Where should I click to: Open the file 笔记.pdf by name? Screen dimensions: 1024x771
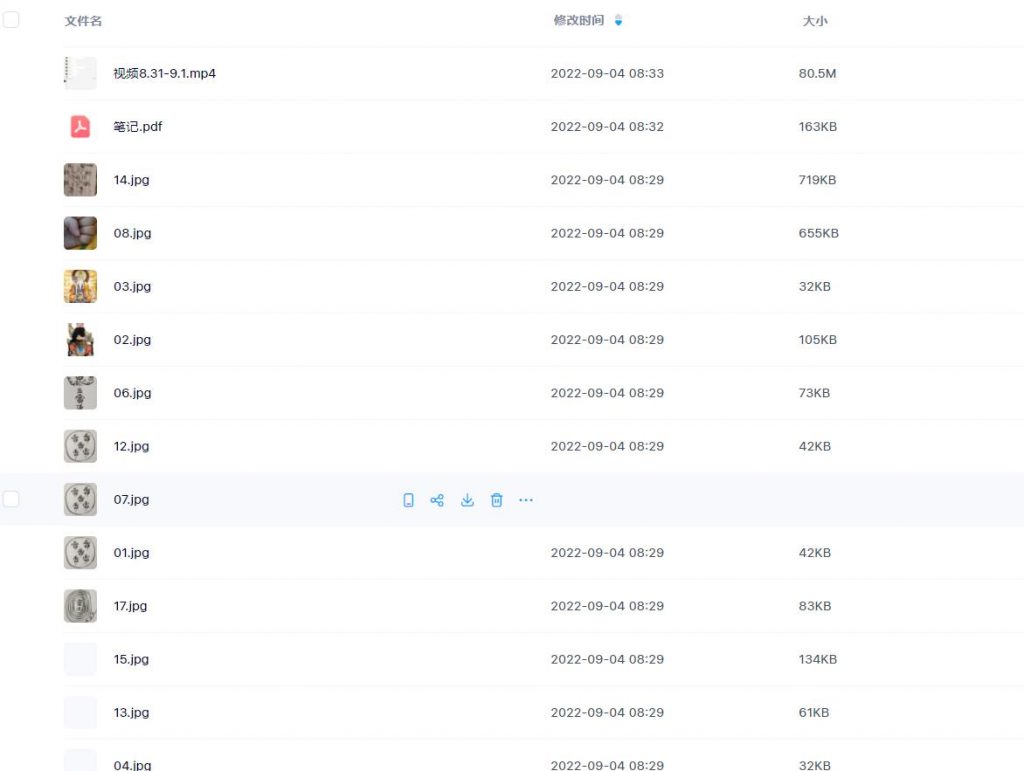138,127
